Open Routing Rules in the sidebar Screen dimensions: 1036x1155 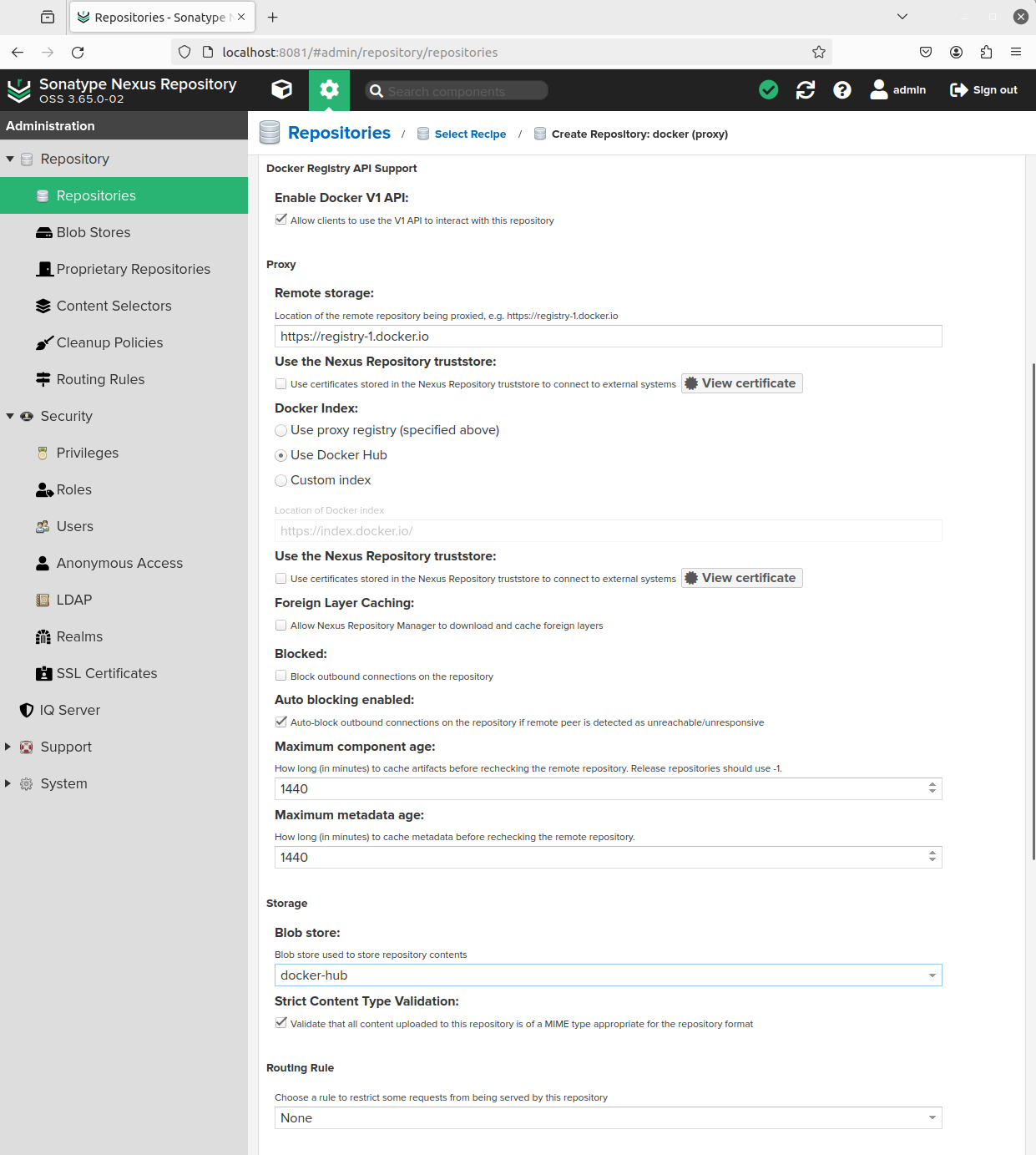click(124, 379)
